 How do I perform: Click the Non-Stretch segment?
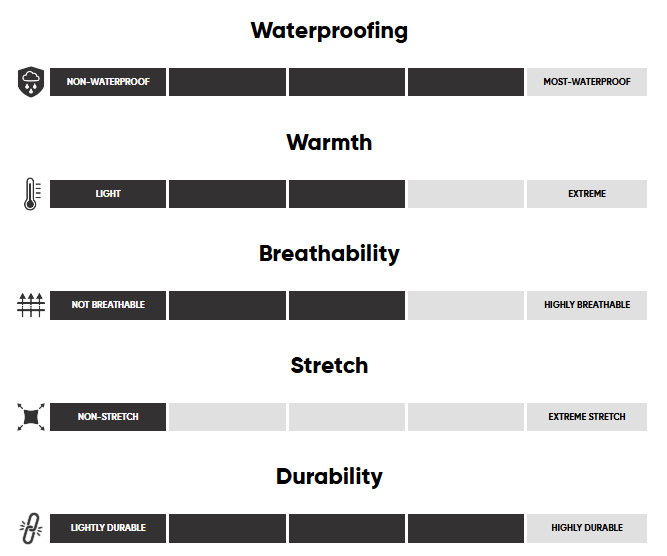pyautogui.click(x=108, y=417)
